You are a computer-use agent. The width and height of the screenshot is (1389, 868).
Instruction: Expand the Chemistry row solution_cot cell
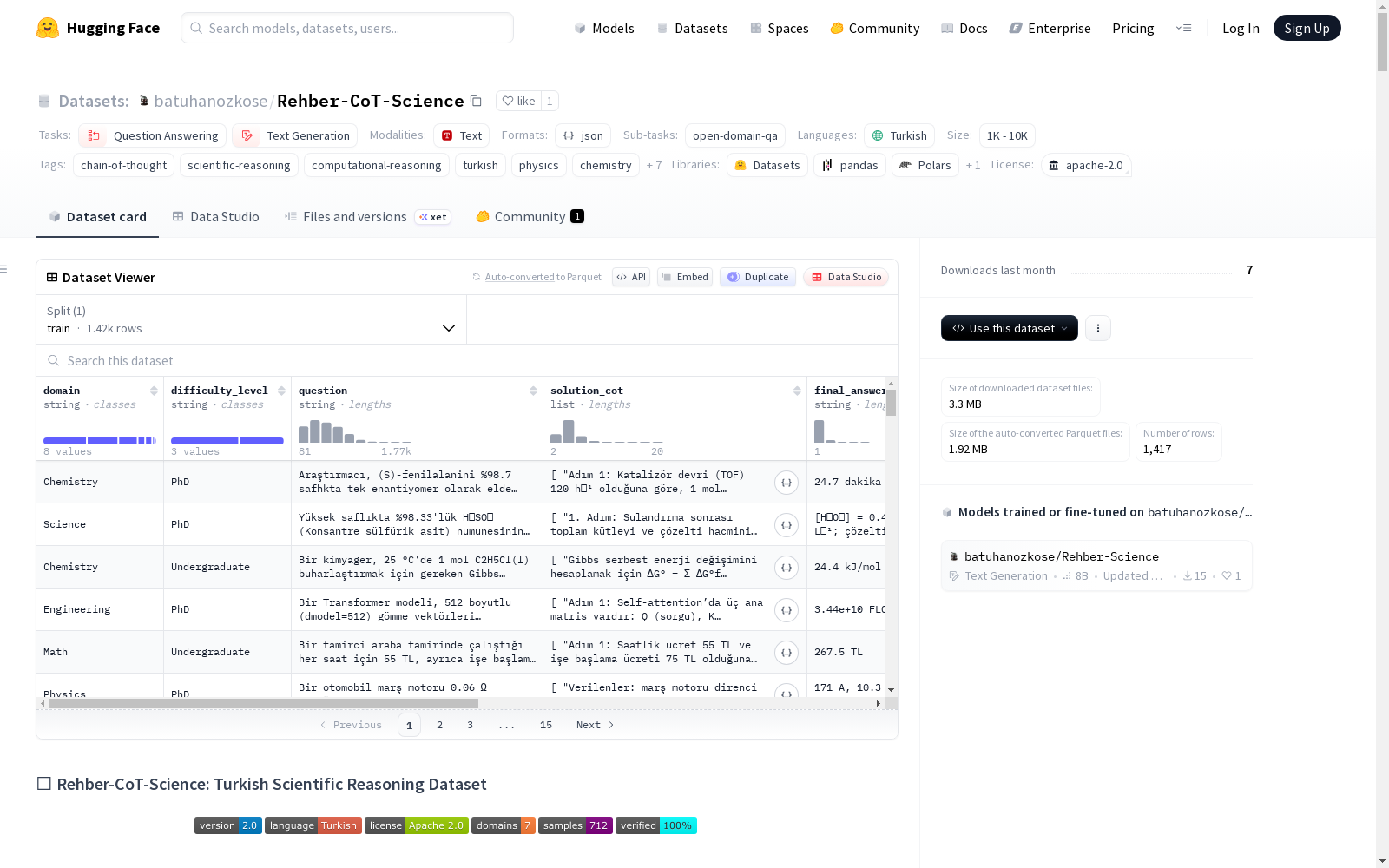787,483
